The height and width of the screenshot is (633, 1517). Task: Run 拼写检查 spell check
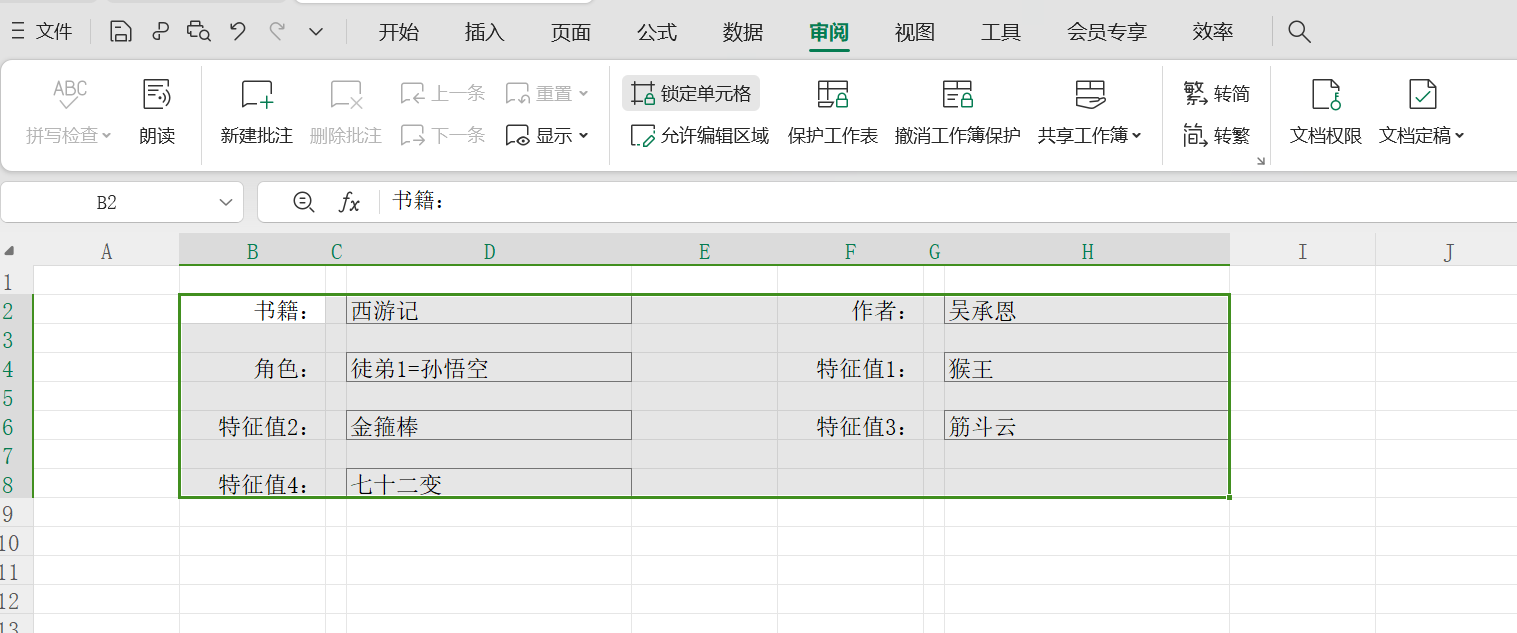[69, 111]
